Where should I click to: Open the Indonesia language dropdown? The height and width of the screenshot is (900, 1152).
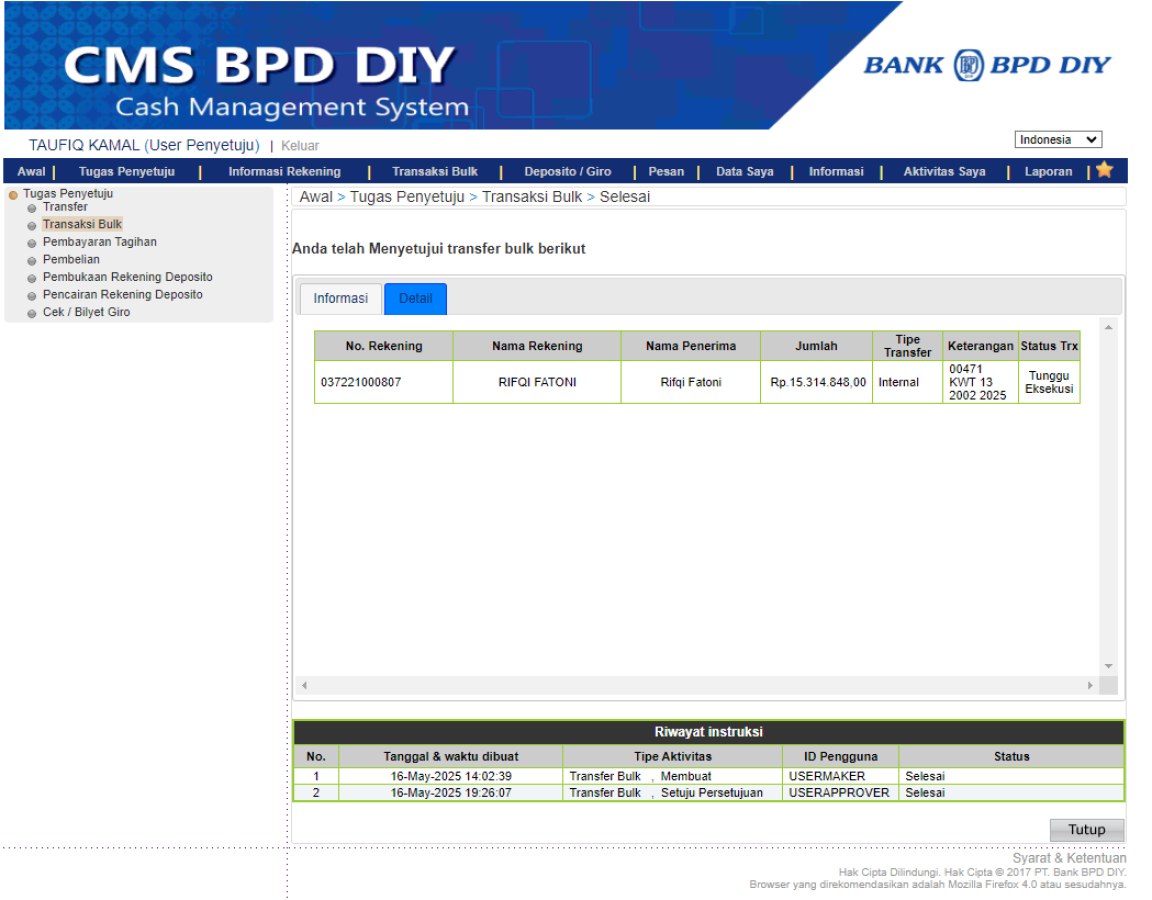pyautogui.click(x=1058, y=140)
